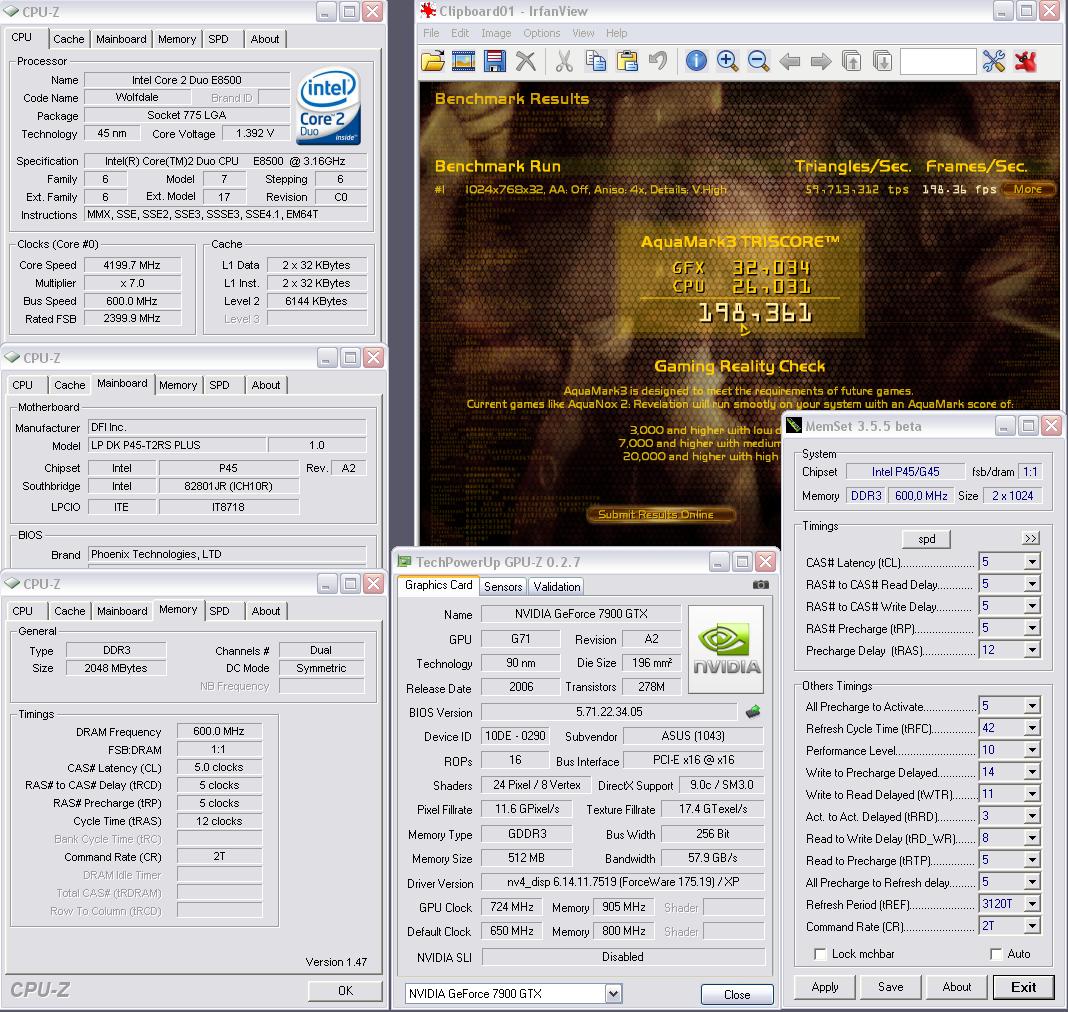Go to next image with right arrow
Viewport: 1068px width, 1012px height.
tap(821, 62)
